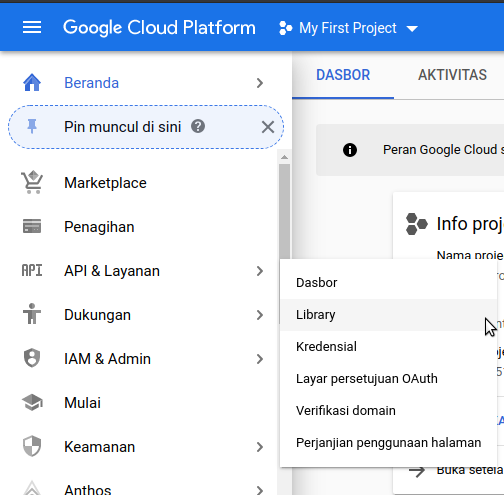This screenshot has height=495, width=504.
Task: Select Kredensial in API submenu
Action: (389, 347)
